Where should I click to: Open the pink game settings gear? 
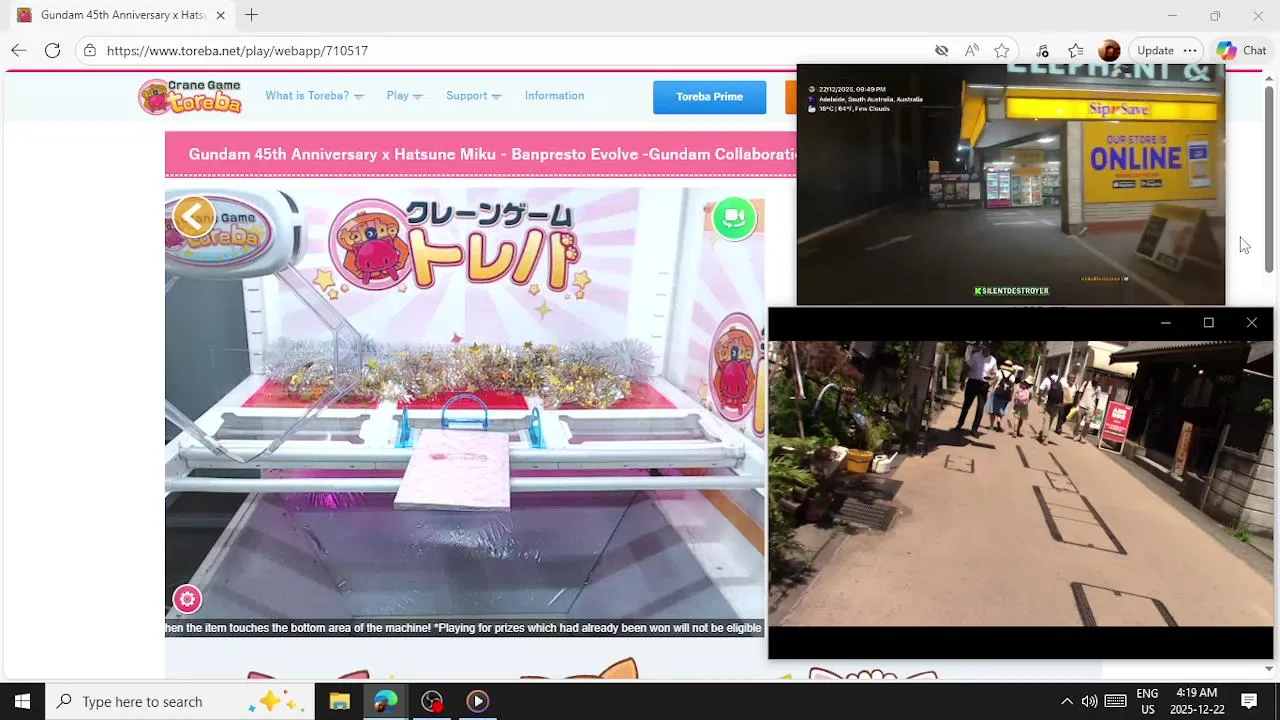point(187,599)
